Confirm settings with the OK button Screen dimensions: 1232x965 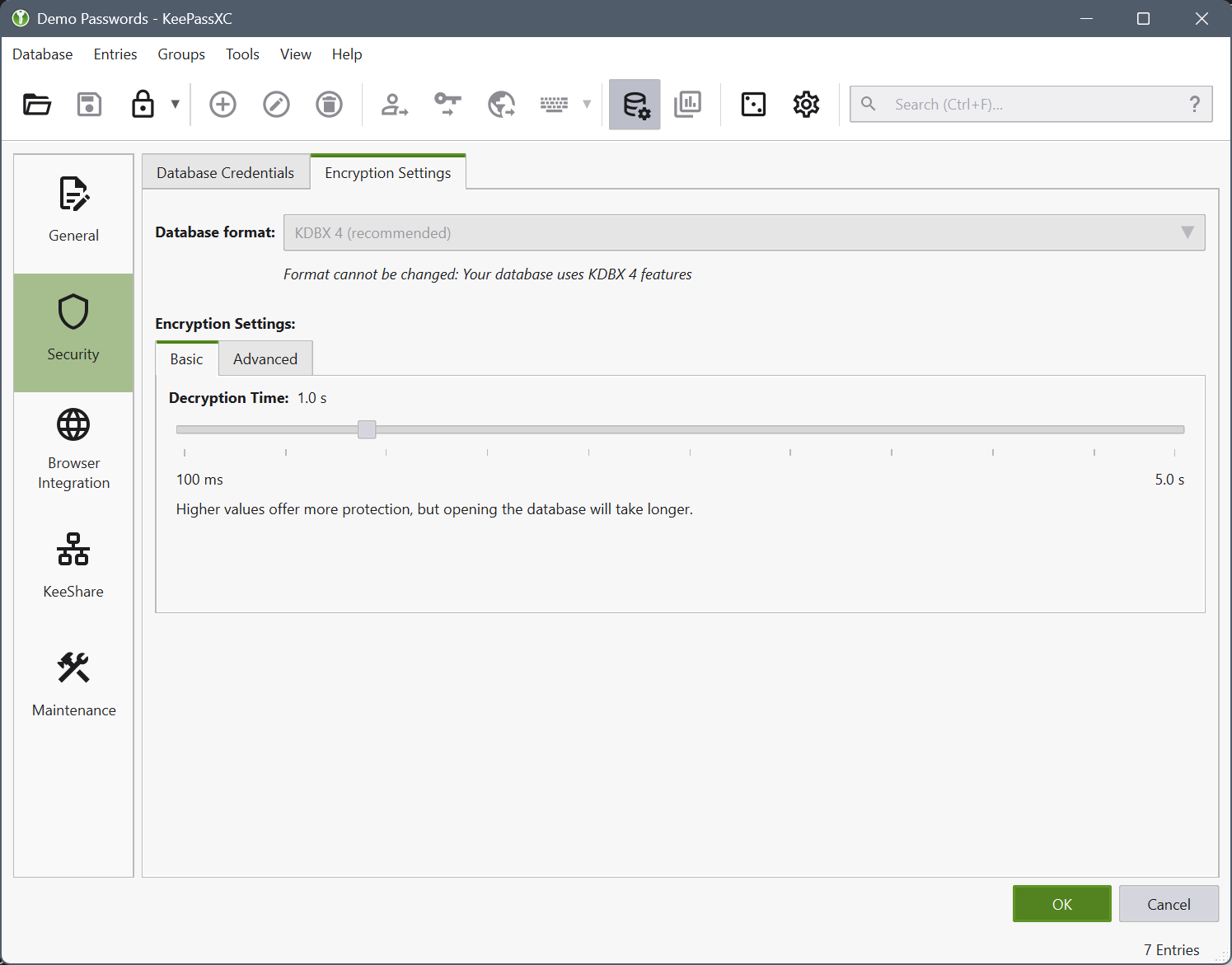pyautogui.click(x=1061, y=904)
